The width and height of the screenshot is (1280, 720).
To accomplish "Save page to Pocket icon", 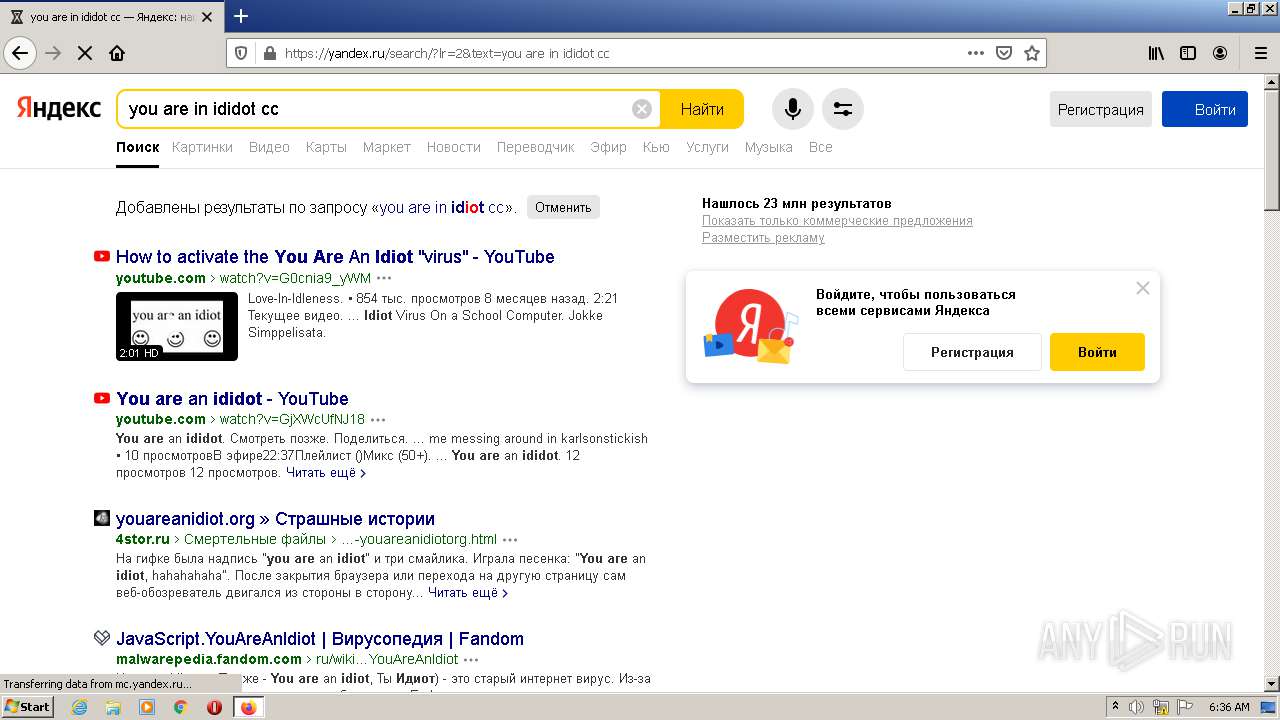I will click(1004, 53).
